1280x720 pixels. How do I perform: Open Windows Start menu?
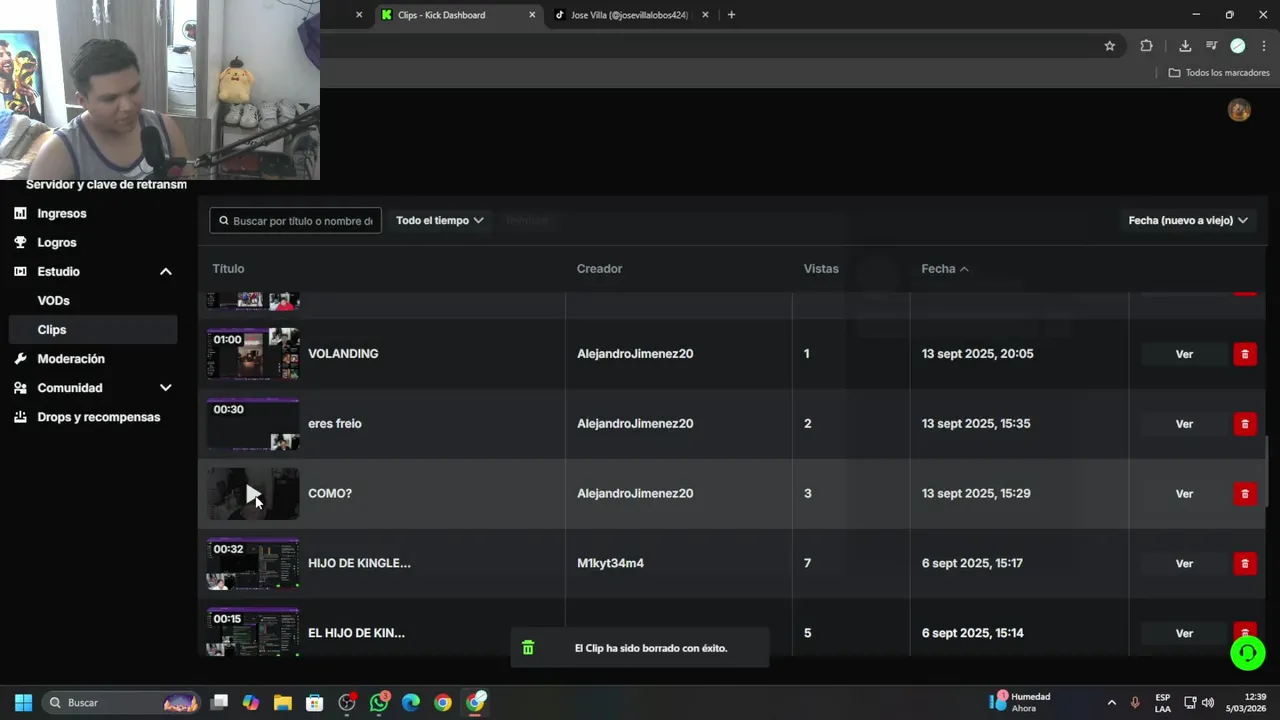[23, 702]
